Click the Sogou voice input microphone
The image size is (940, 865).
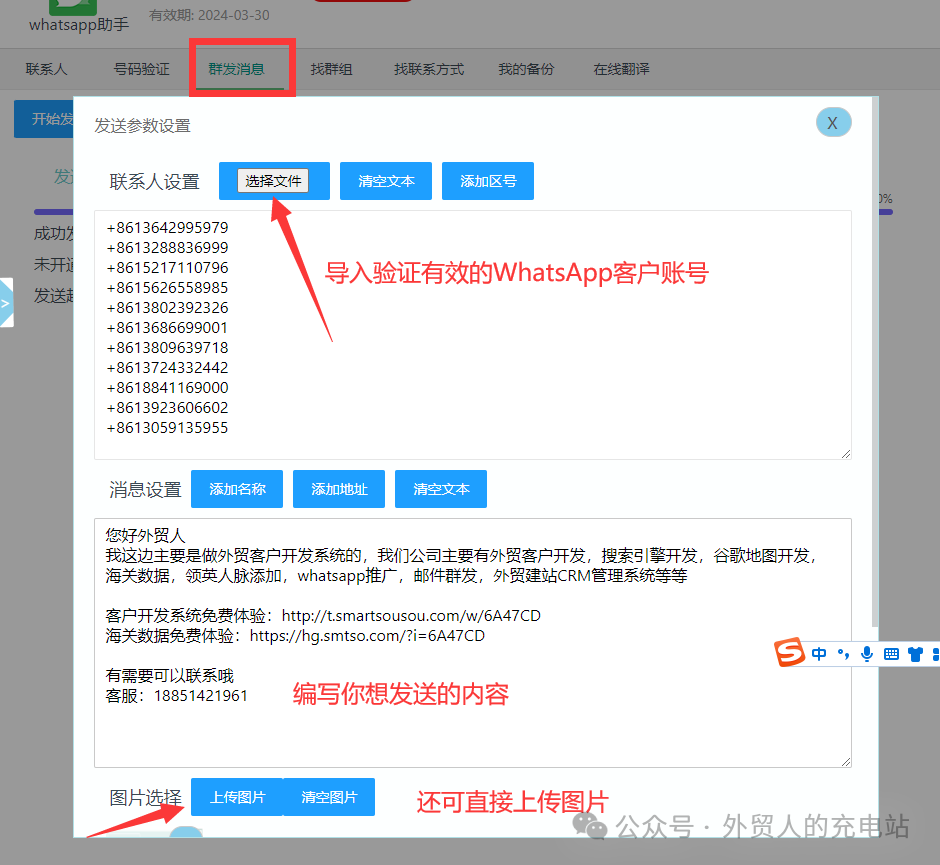(x=867, y=654)
